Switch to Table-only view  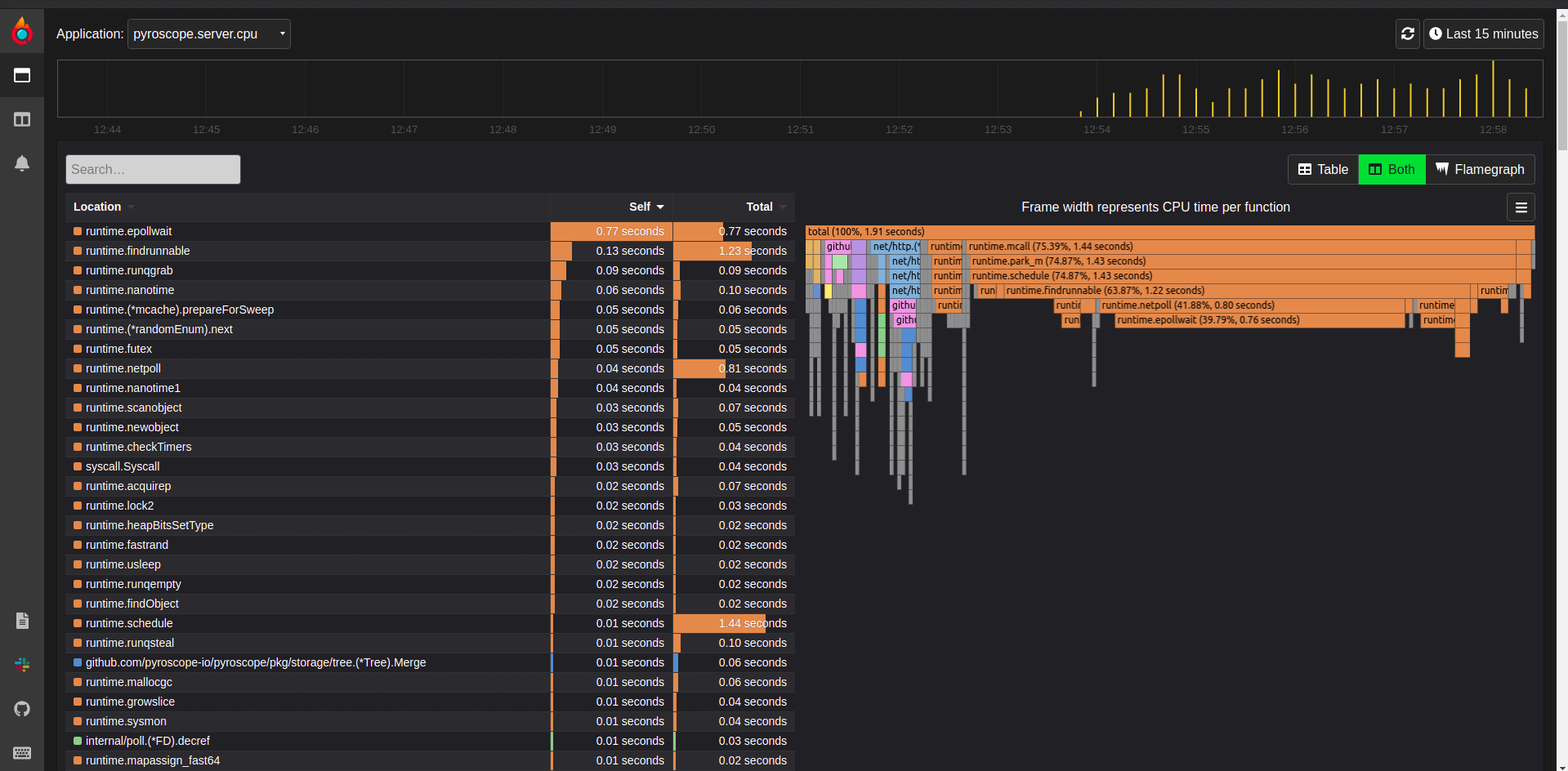[1321, 169]
